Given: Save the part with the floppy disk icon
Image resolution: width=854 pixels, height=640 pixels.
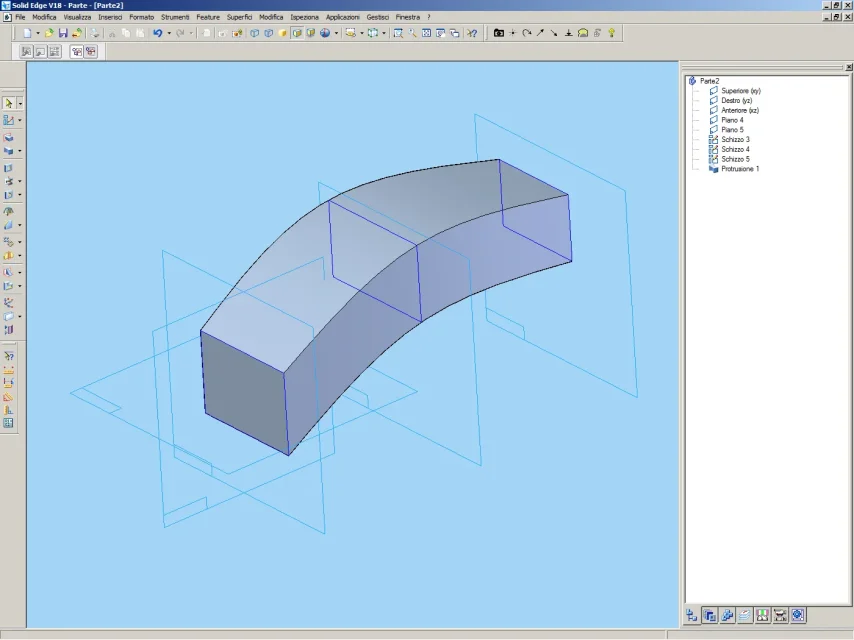Looking at the screenshot, I should tap(63, 33).
